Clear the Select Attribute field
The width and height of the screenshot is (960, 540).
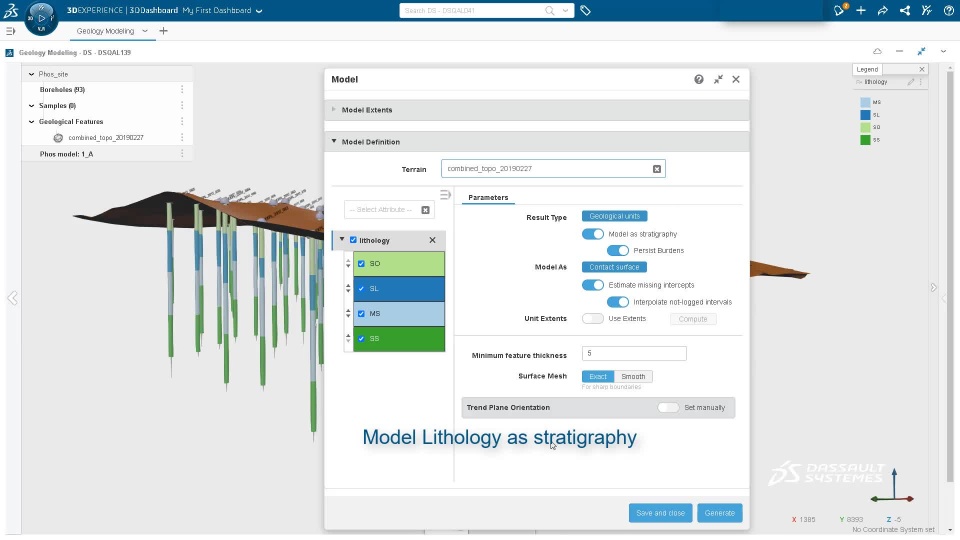point(426,210)
